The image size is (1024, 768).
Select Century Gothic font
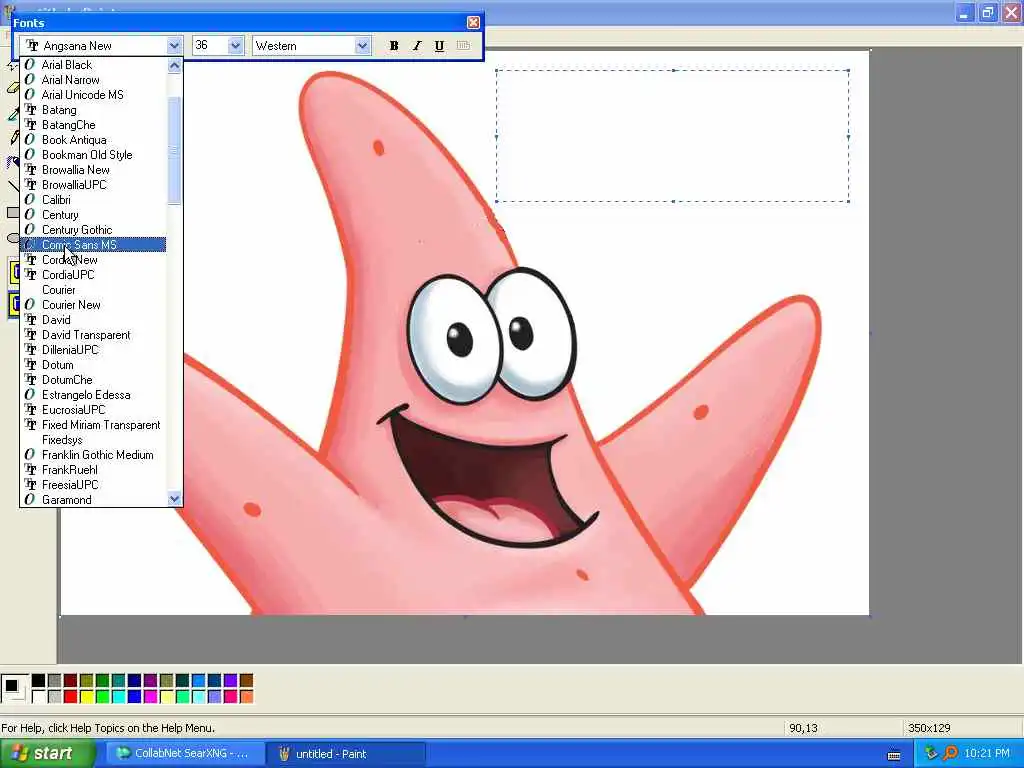[93, 230]
